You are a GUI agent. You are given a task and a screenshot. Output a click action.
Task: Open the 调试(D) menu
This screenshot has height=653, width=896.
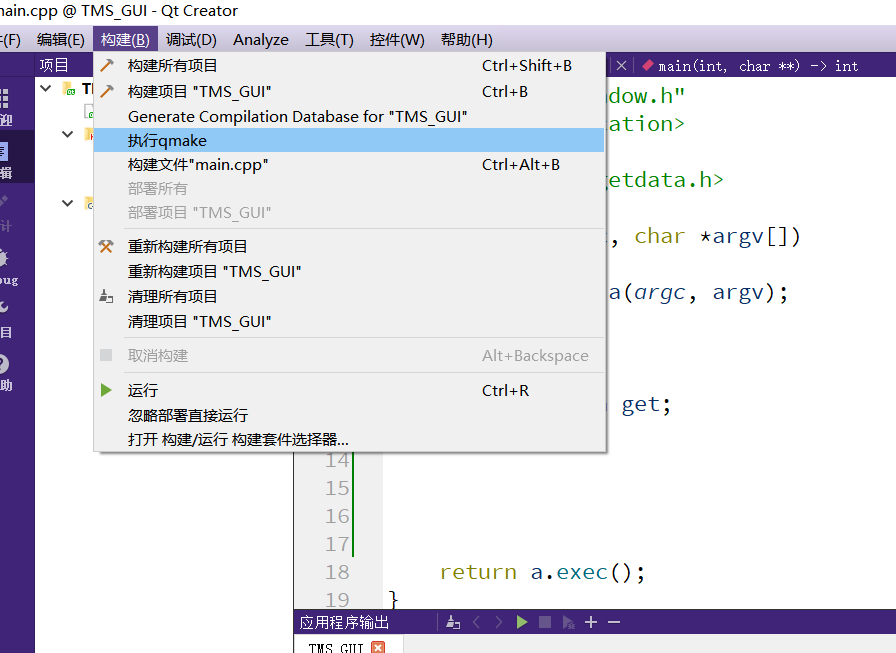click(190, 40)
